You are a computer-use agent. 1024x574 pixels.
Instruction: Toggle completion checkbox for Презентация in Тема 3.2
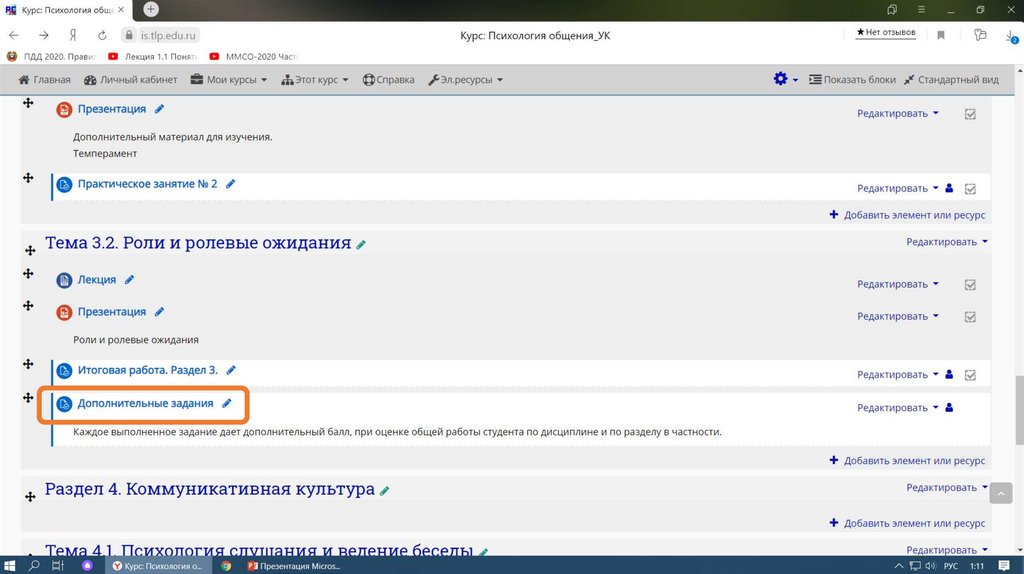[x=970, y=317]
